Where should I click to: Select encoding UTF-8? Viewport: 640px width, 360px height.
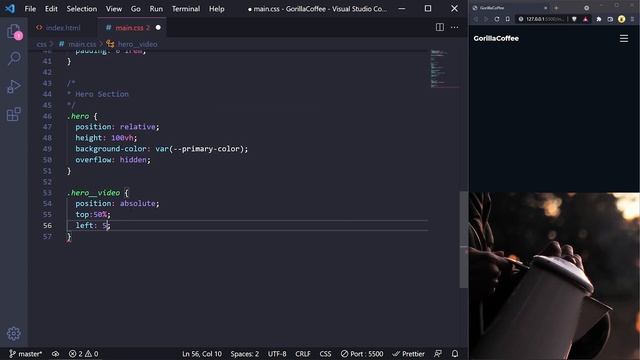pyautogui.click(x=277, y=354)
